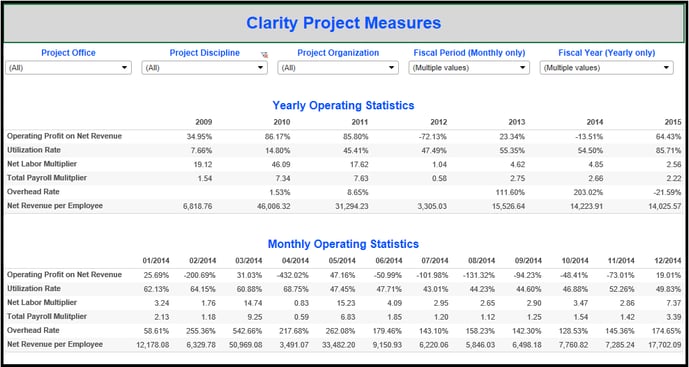Open the Project Organization dropdown
Image resolution: width=689 pixels, height=367 pixels.
pos(338,68)
